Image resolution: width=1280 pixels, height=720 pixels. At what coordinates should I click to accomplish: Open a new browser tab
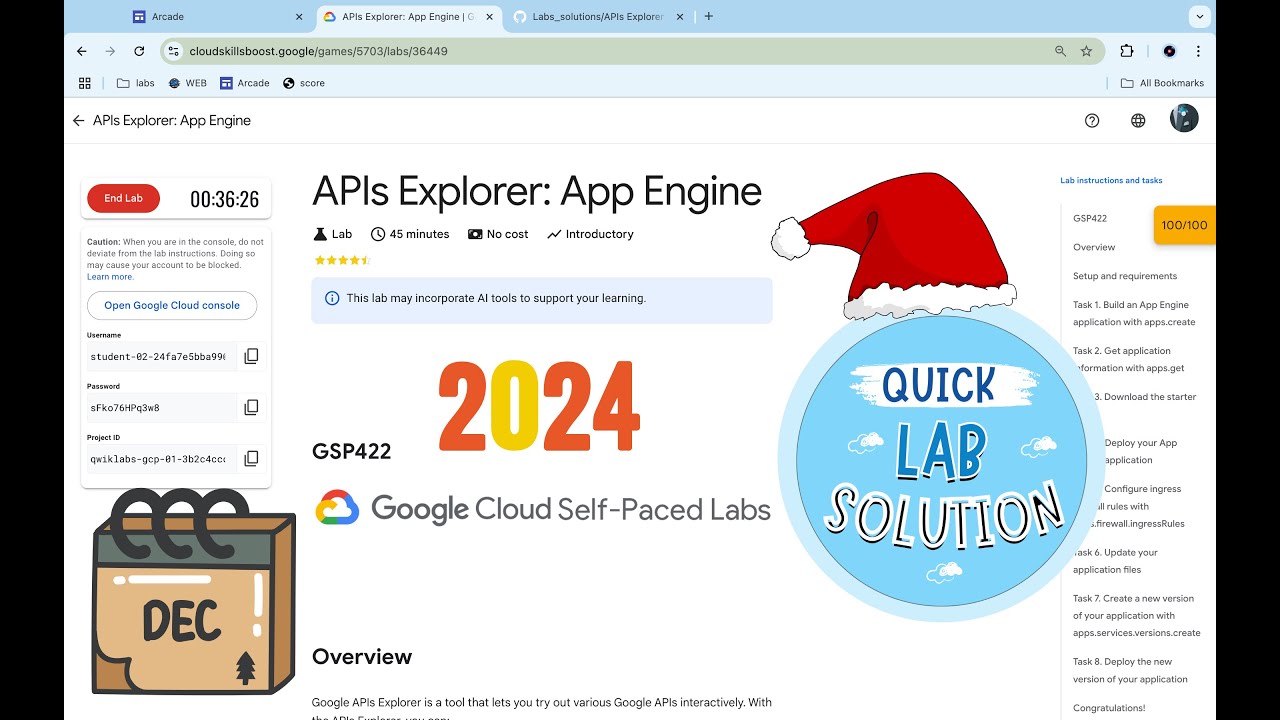click(709, 17)
